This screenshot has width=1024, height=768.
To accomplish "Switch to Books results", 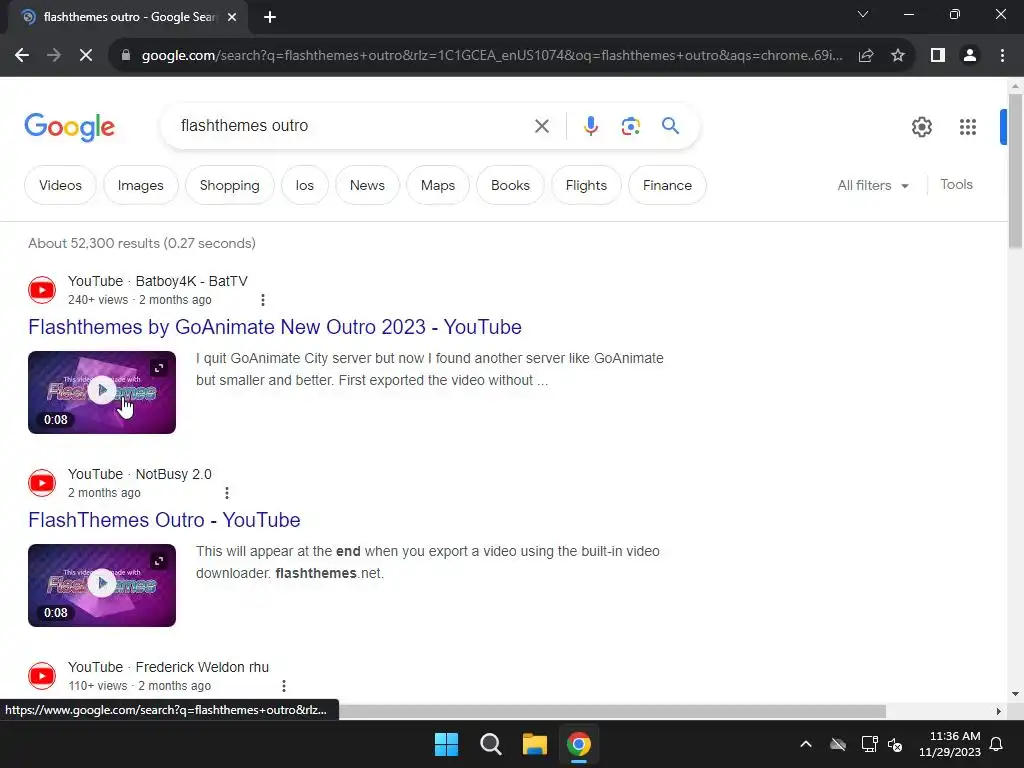I will click(510, 185).
